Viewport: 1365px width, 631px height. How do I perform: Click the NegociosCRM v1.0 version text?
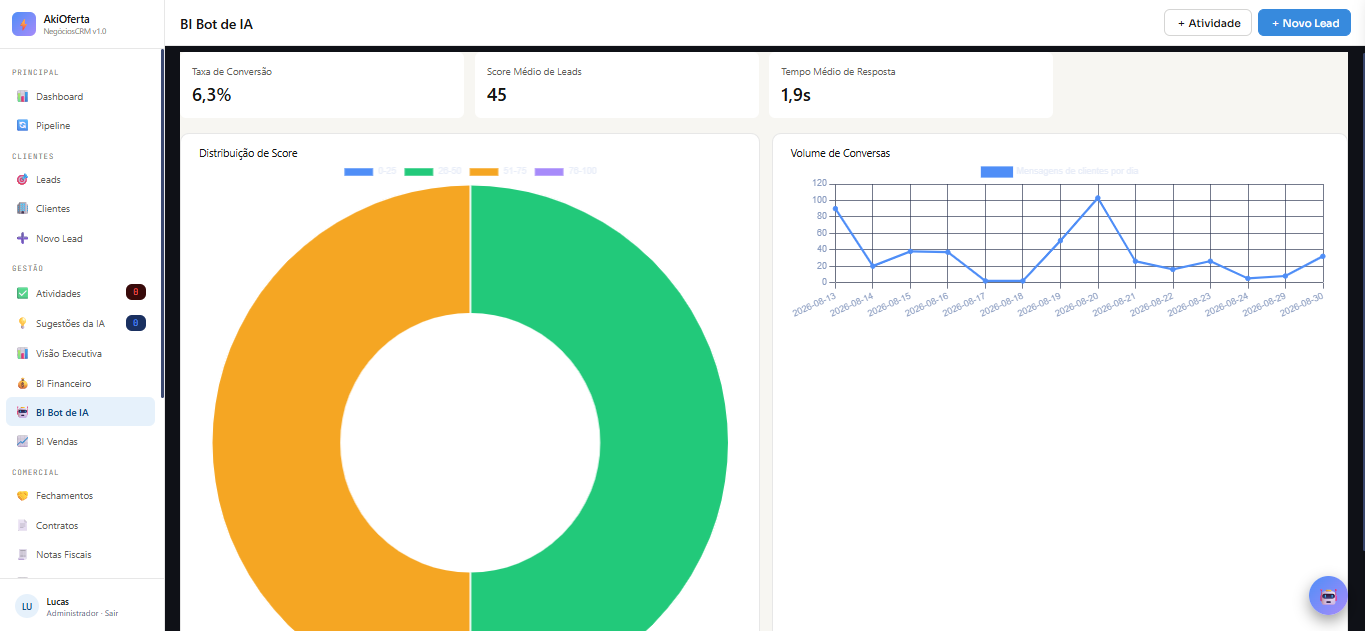pyautogui.click(x=75, y=32)
